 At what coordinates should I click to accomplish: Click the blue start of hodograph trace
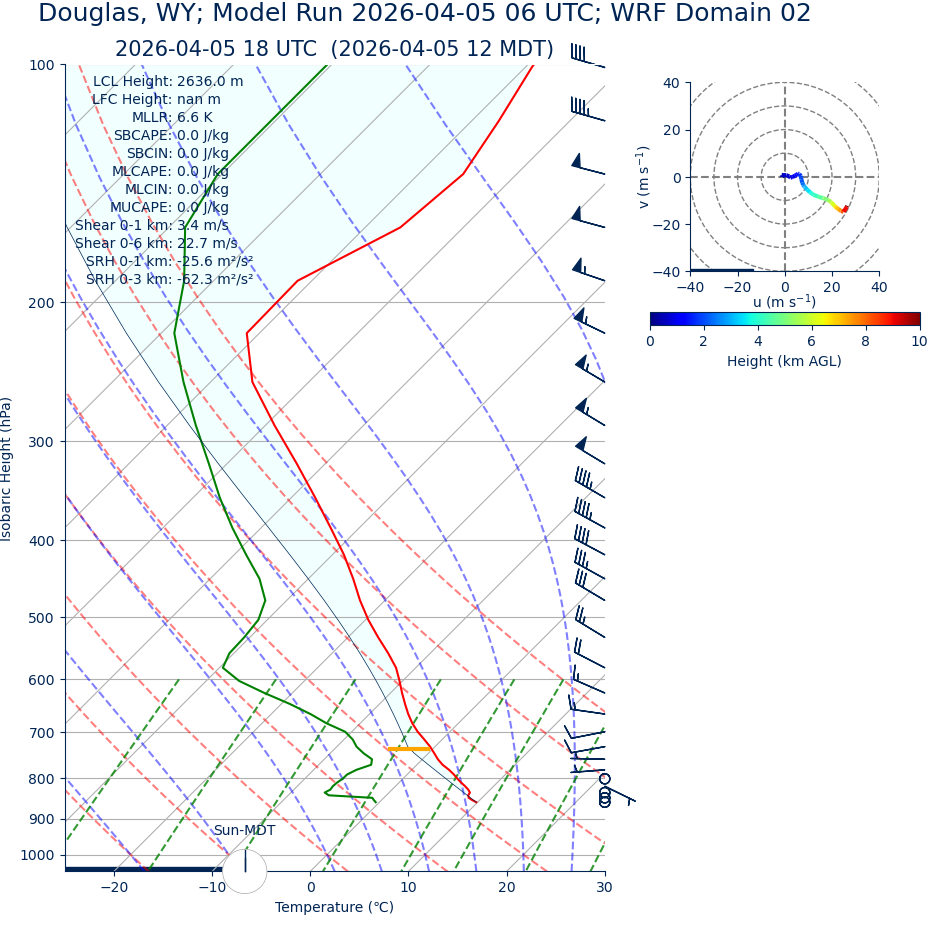click(783, 176)
